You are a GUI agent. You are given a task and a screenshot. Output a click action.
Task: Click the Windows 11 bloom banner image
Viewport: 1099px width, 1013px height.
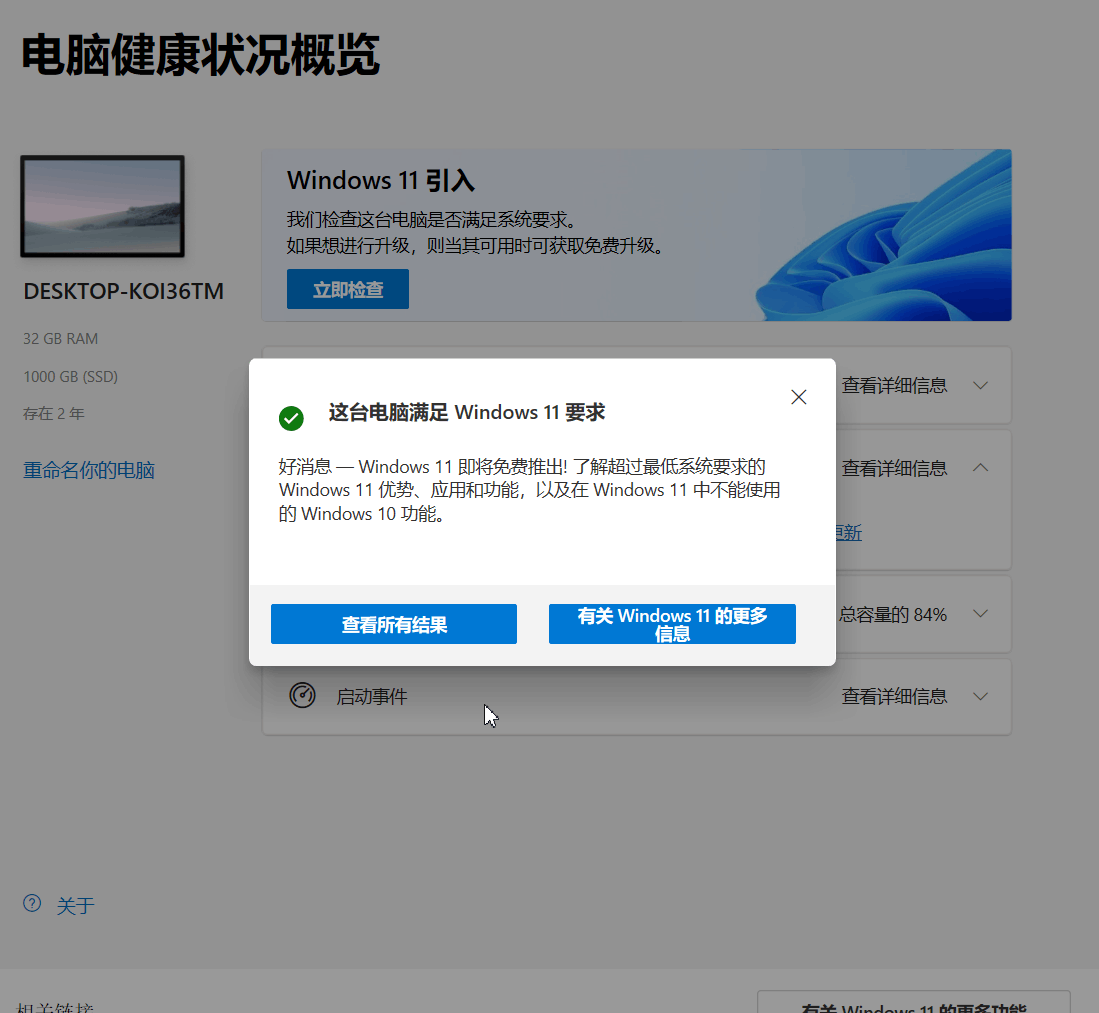pos(883,235)
